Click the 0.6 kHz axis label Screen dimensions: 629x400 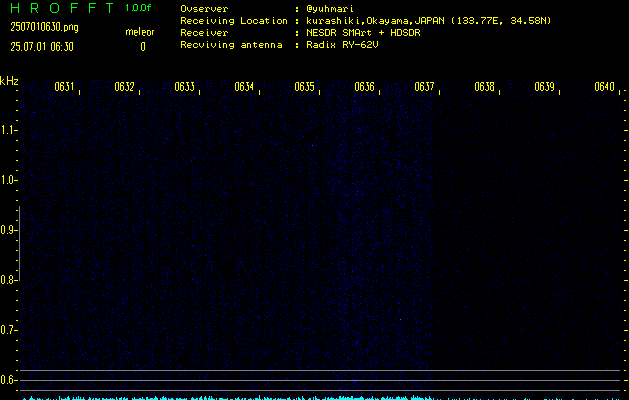[8, 380]
